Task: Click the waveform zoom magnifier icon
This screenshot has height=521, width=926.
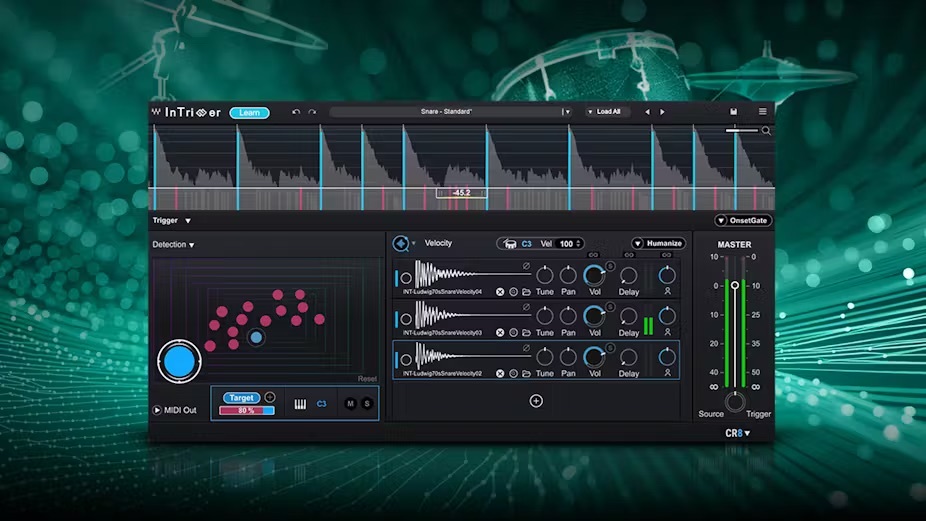Action: (x=766, y=130)
